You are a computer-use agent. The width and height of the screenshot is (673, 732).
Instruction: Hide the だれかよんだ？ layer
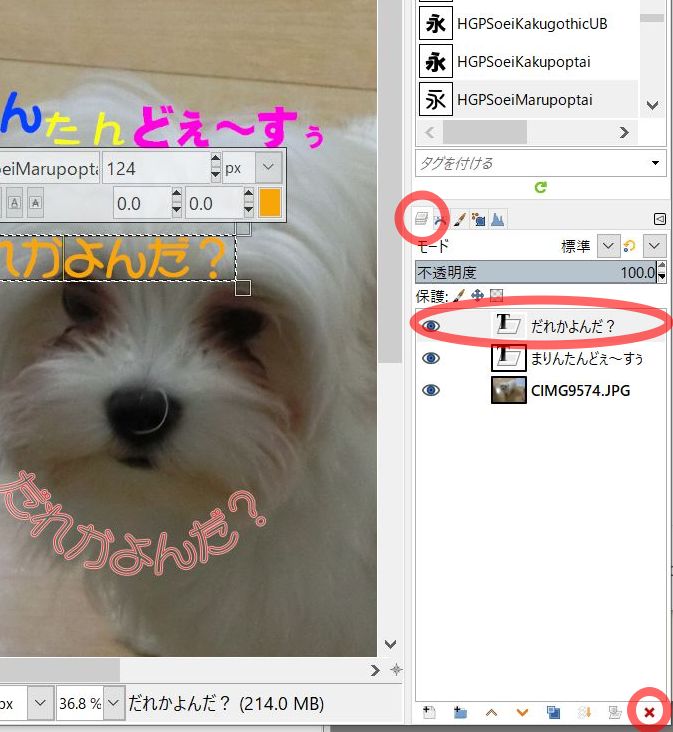(x=431, y=325)
